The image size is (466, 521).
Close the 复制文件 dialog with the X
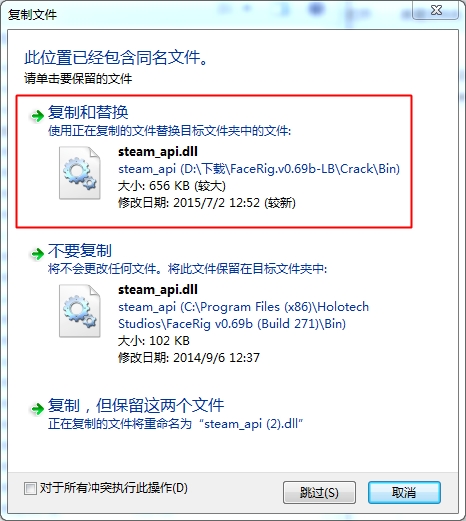436,10
